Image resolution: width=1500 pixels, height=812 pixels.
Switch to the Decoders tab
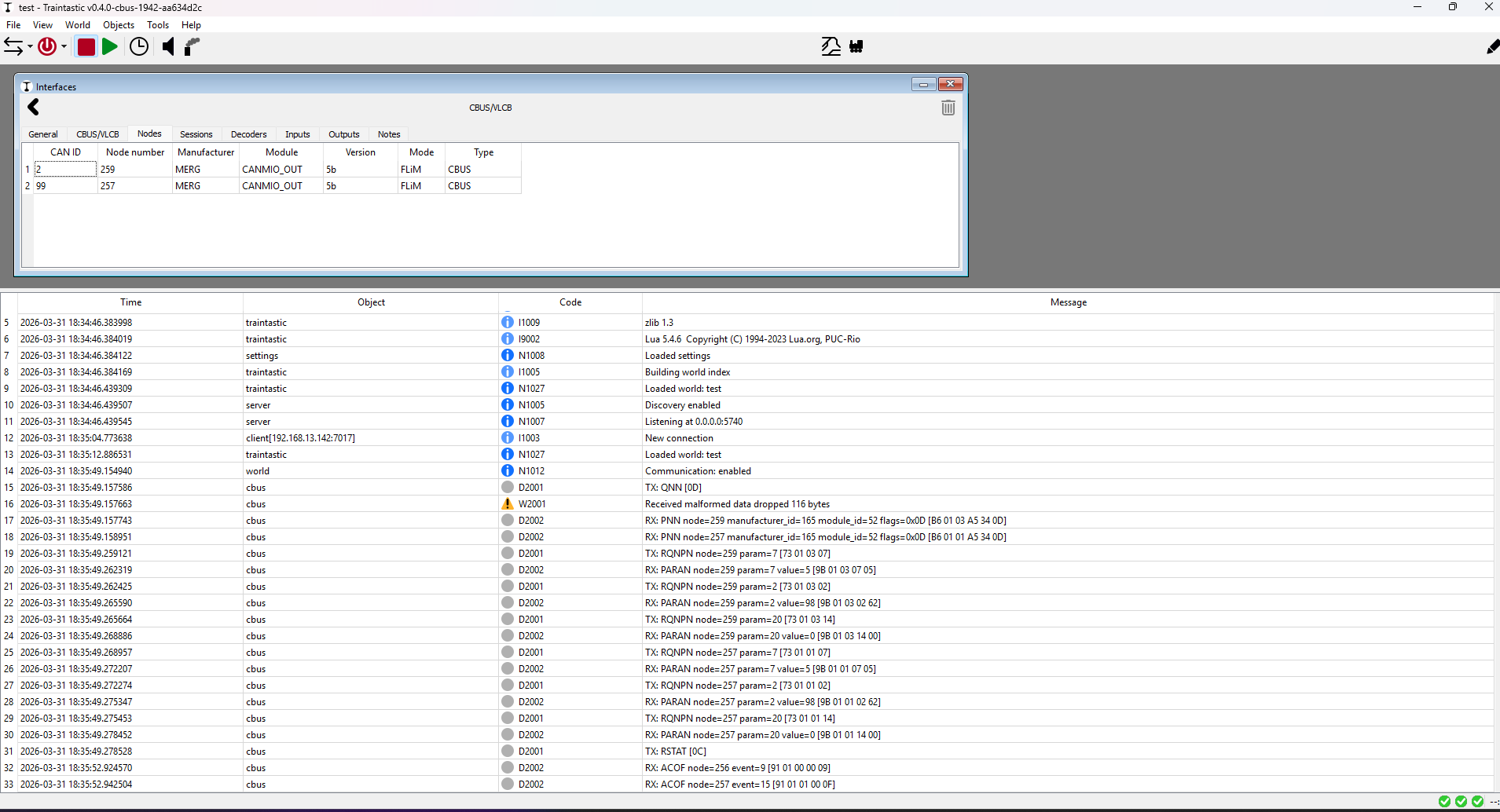[x=248, y=134]
